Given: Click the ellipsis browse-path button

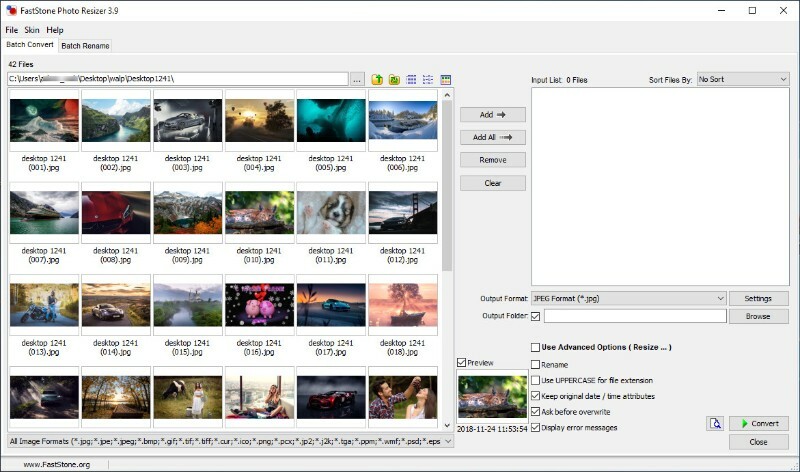Looking at the screenshot, I should point(357,79).
